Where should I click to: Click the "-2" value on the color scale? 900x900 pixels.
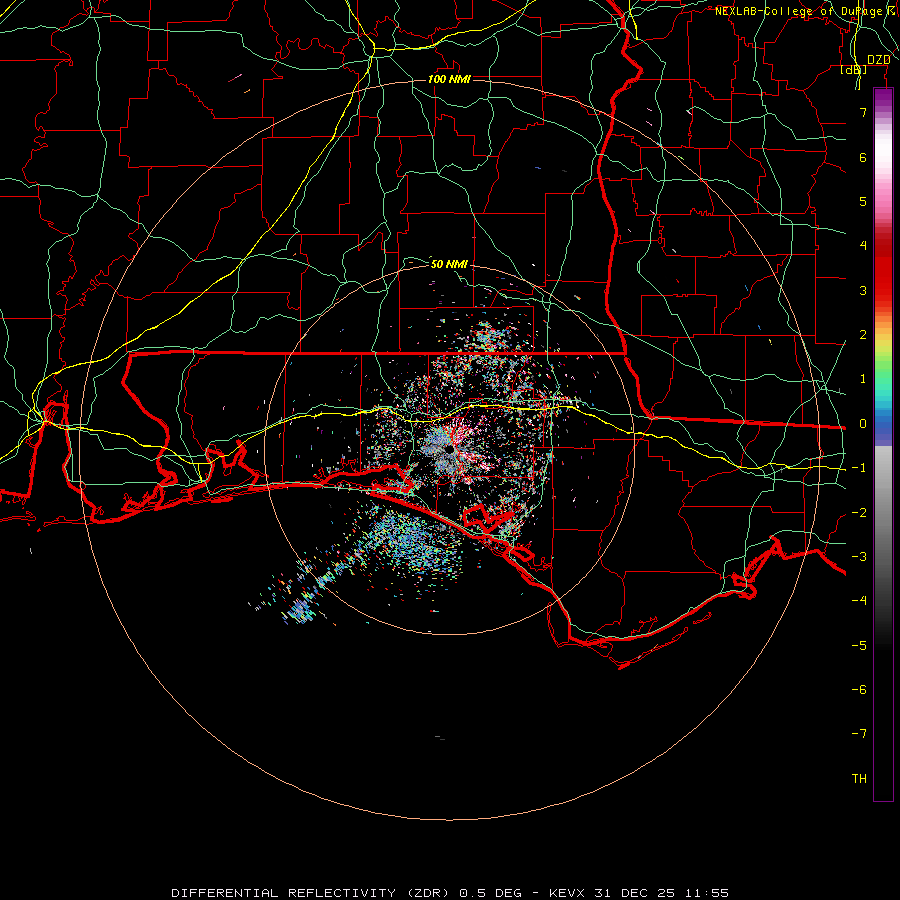(859, 513)
